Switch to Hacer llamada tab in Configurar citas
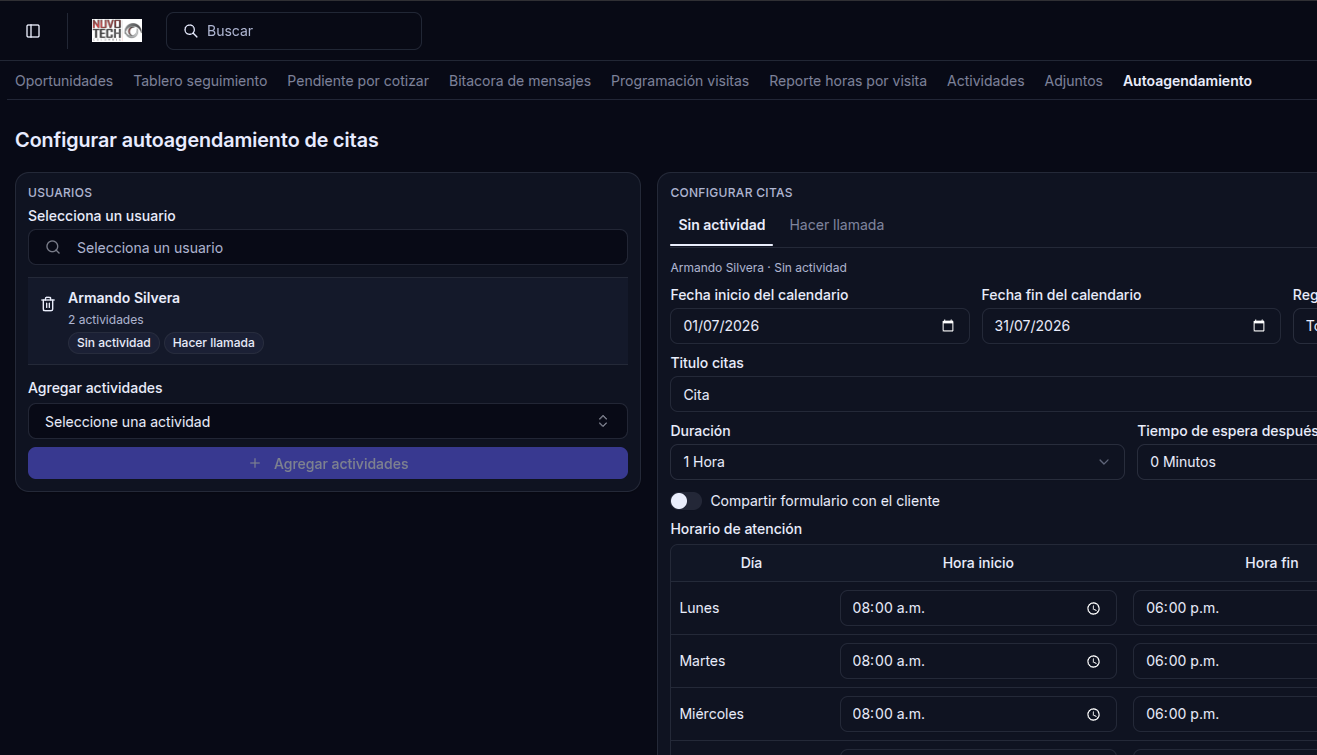The image size is (1317, 755). (837, 225)
